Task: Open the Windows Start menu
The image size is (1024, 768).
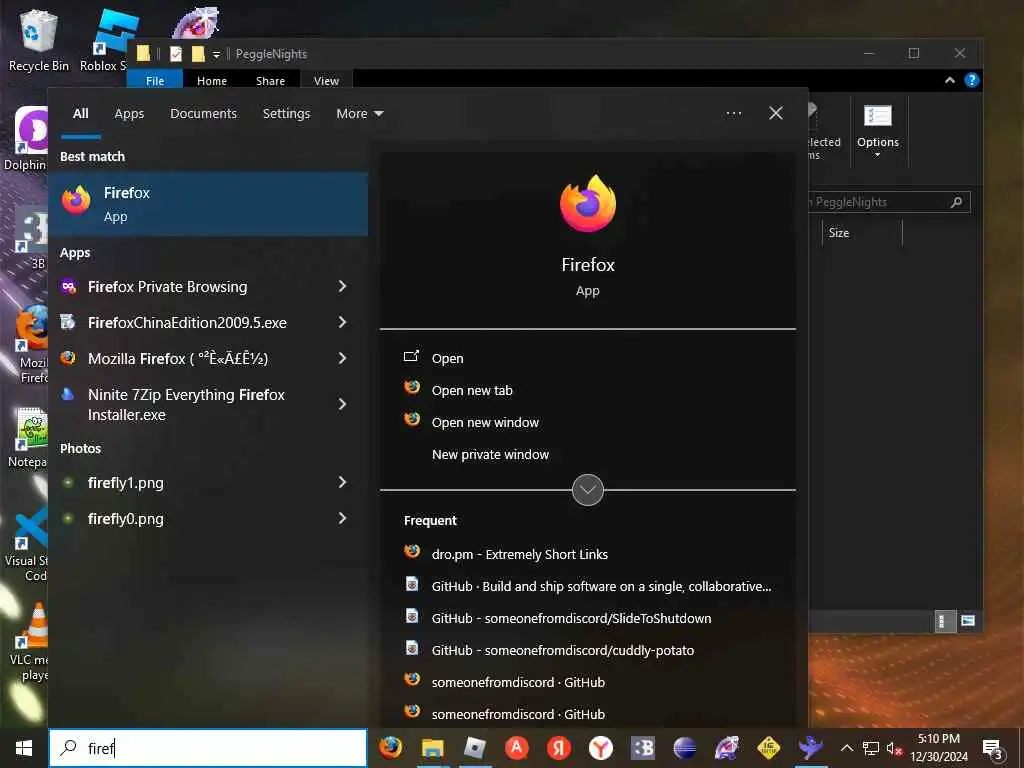Action: (x=24, y=748)
